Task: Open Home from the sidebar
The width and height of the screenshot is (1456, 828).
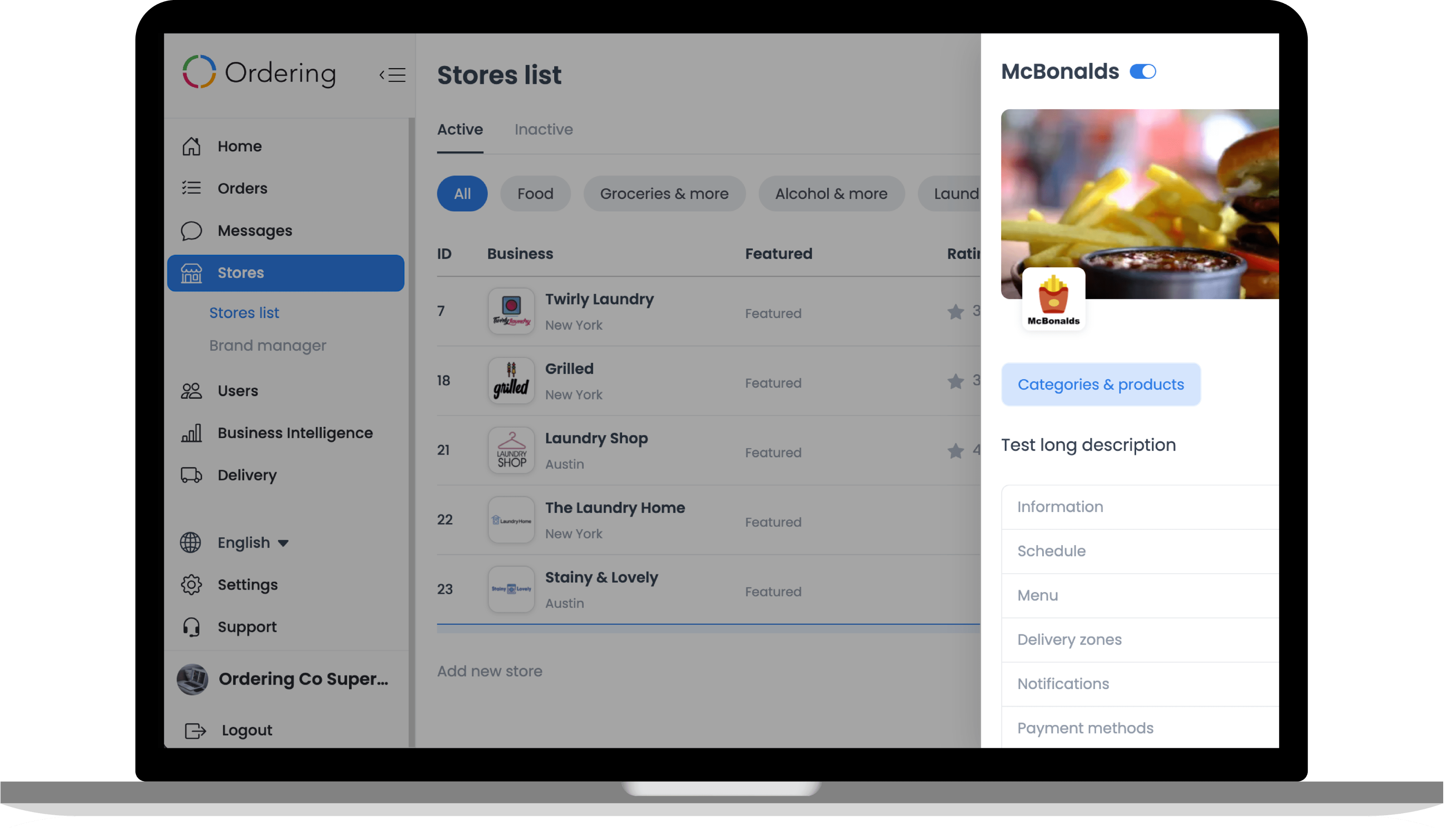Action: tap(240, 146)
